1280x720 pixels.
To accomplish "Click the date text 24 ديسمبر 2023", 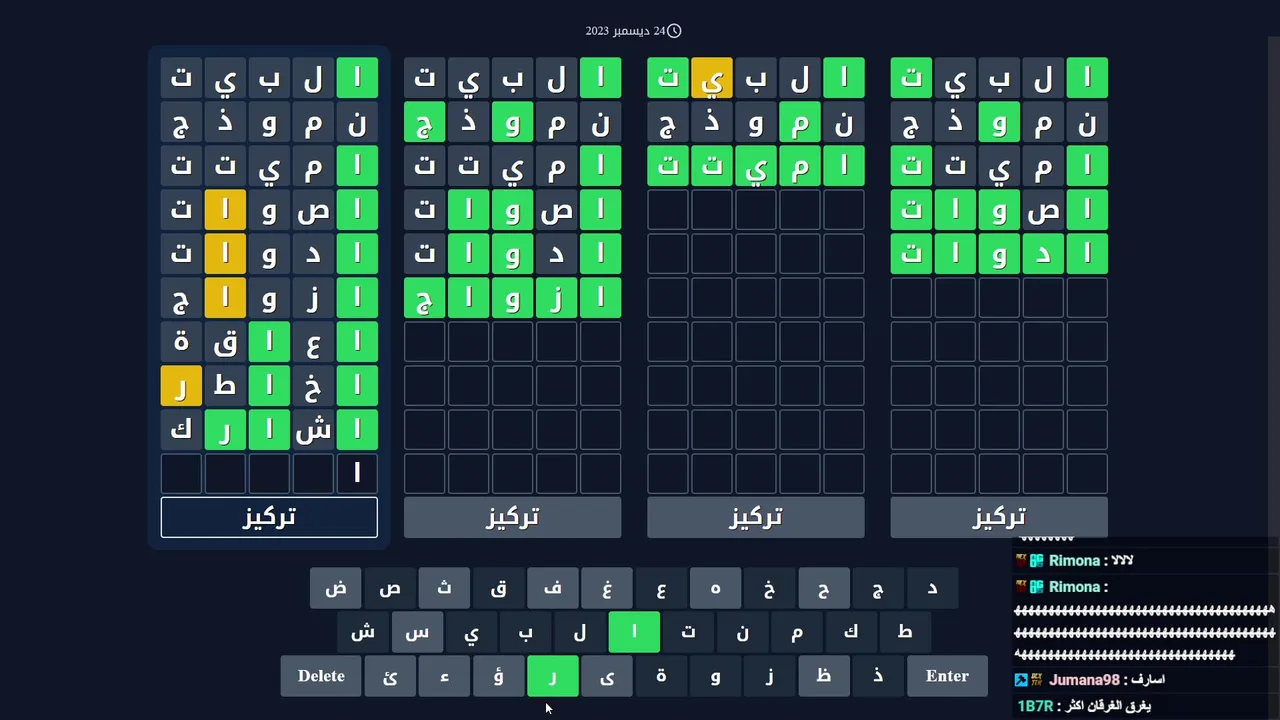I will (x=625, y=31).
